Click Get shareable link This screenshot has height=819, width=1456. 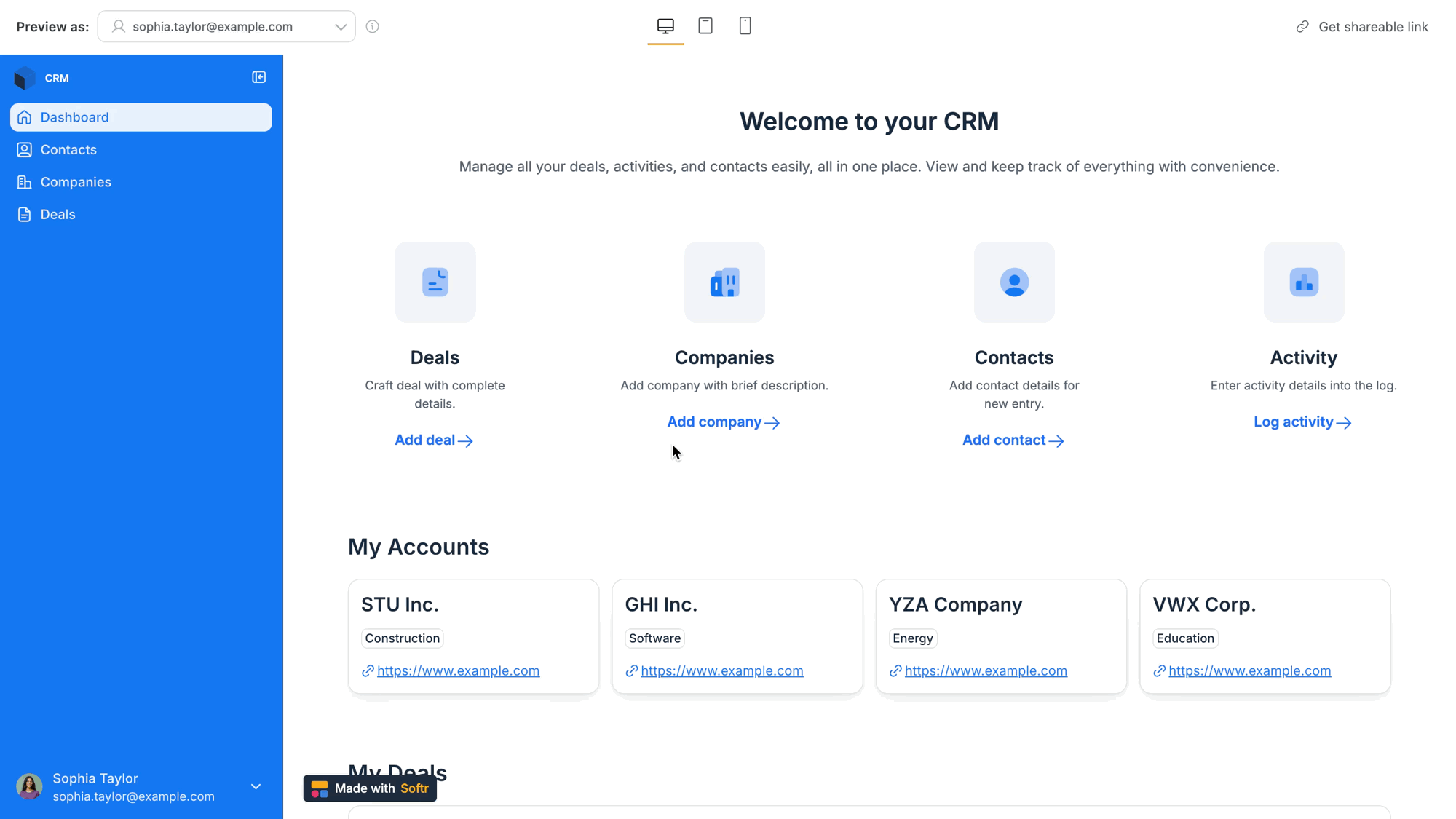[x=1362, y=27]
